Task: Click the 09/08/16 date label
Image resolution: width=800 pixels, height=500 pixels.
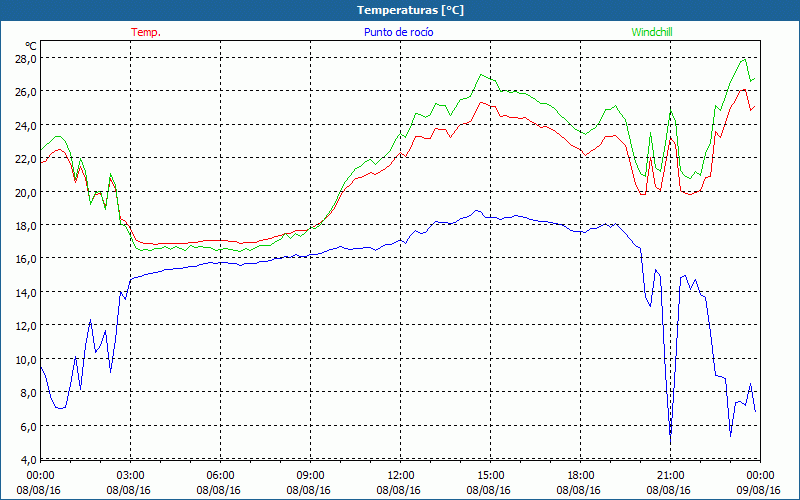Action: (759, 490)
